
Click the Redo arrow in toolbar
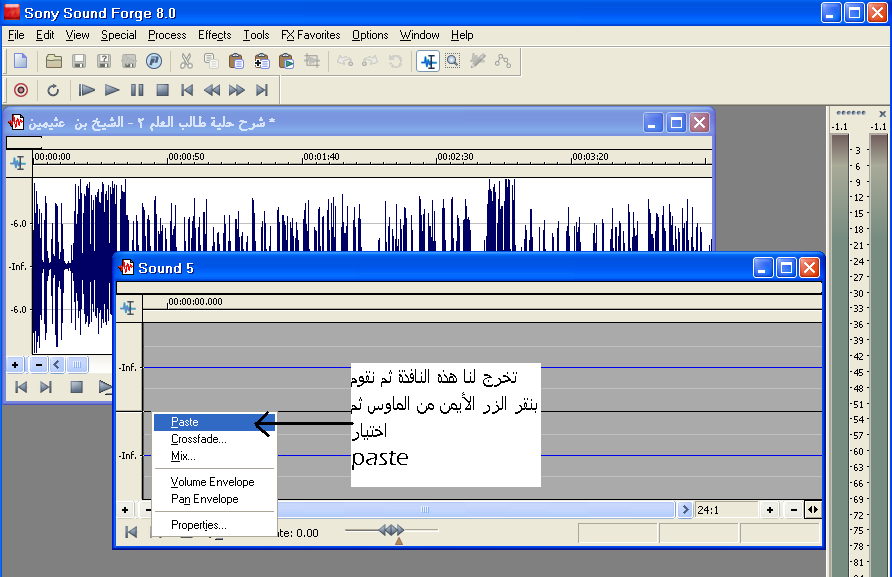[370, 61]
